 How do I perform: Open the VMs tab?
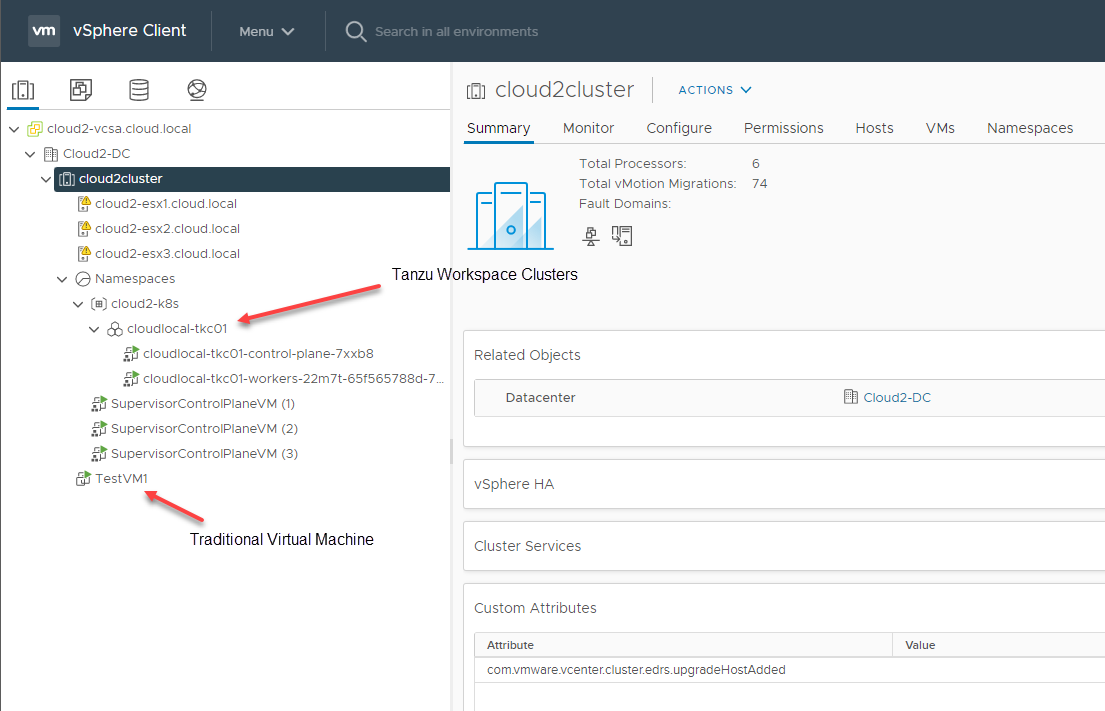(x=939, y=128)
